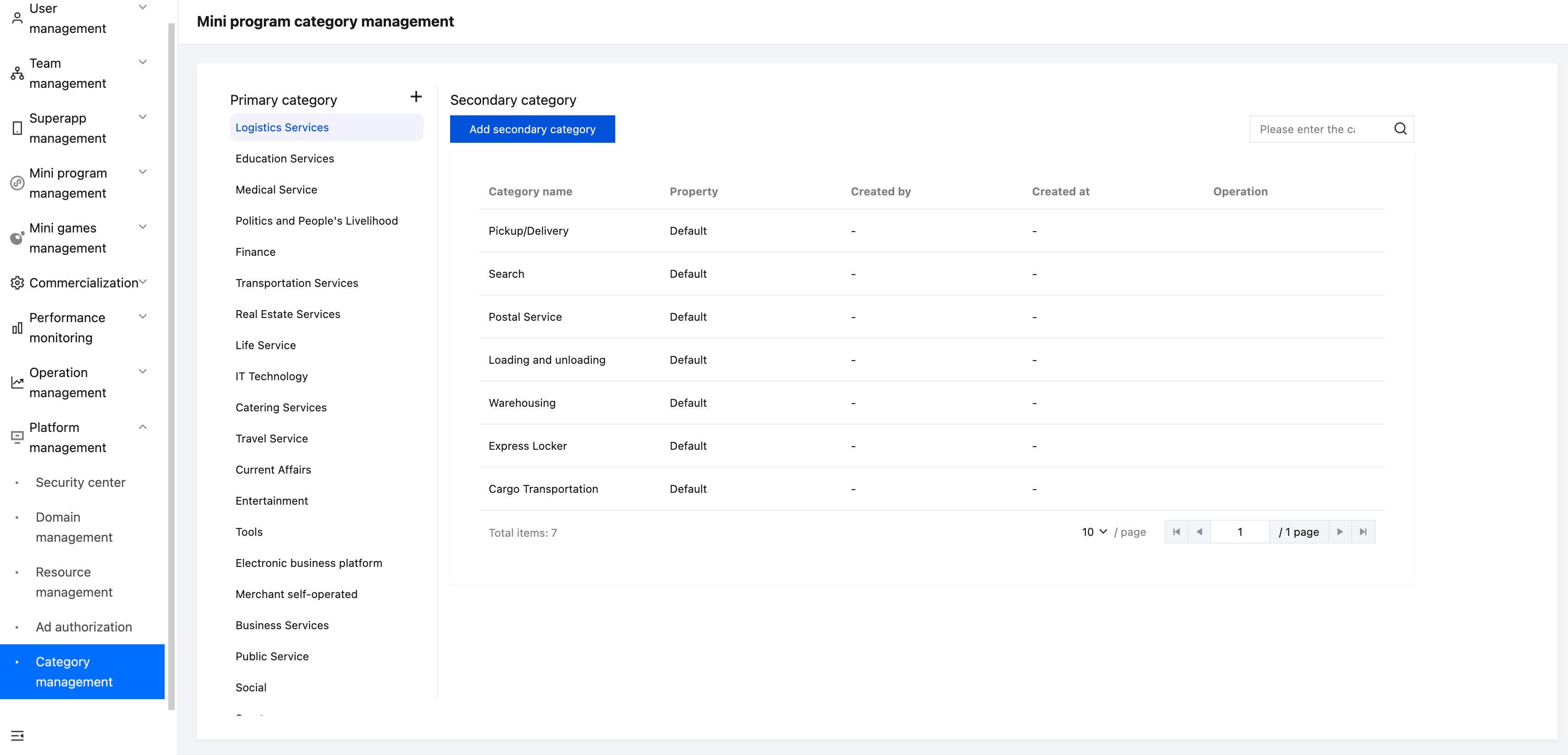The height and width of the screenshot is (755, 1568).
Task: Select the Finance primary category
Action: (x=255, y=252)
